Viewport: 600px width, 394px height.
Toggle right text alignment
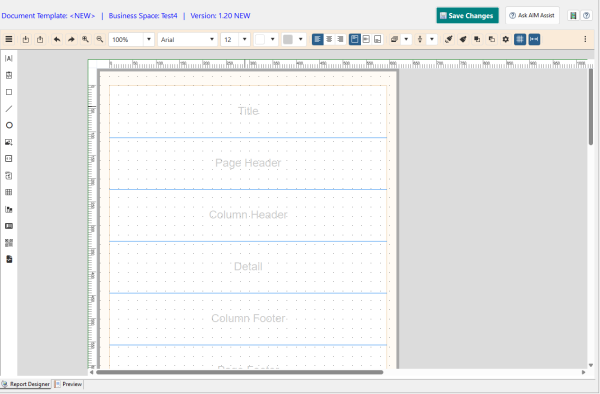coord(340,39)
